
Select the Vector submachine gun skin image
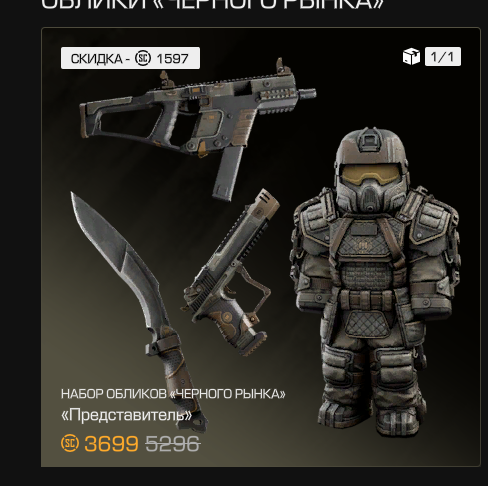[197, 129]
